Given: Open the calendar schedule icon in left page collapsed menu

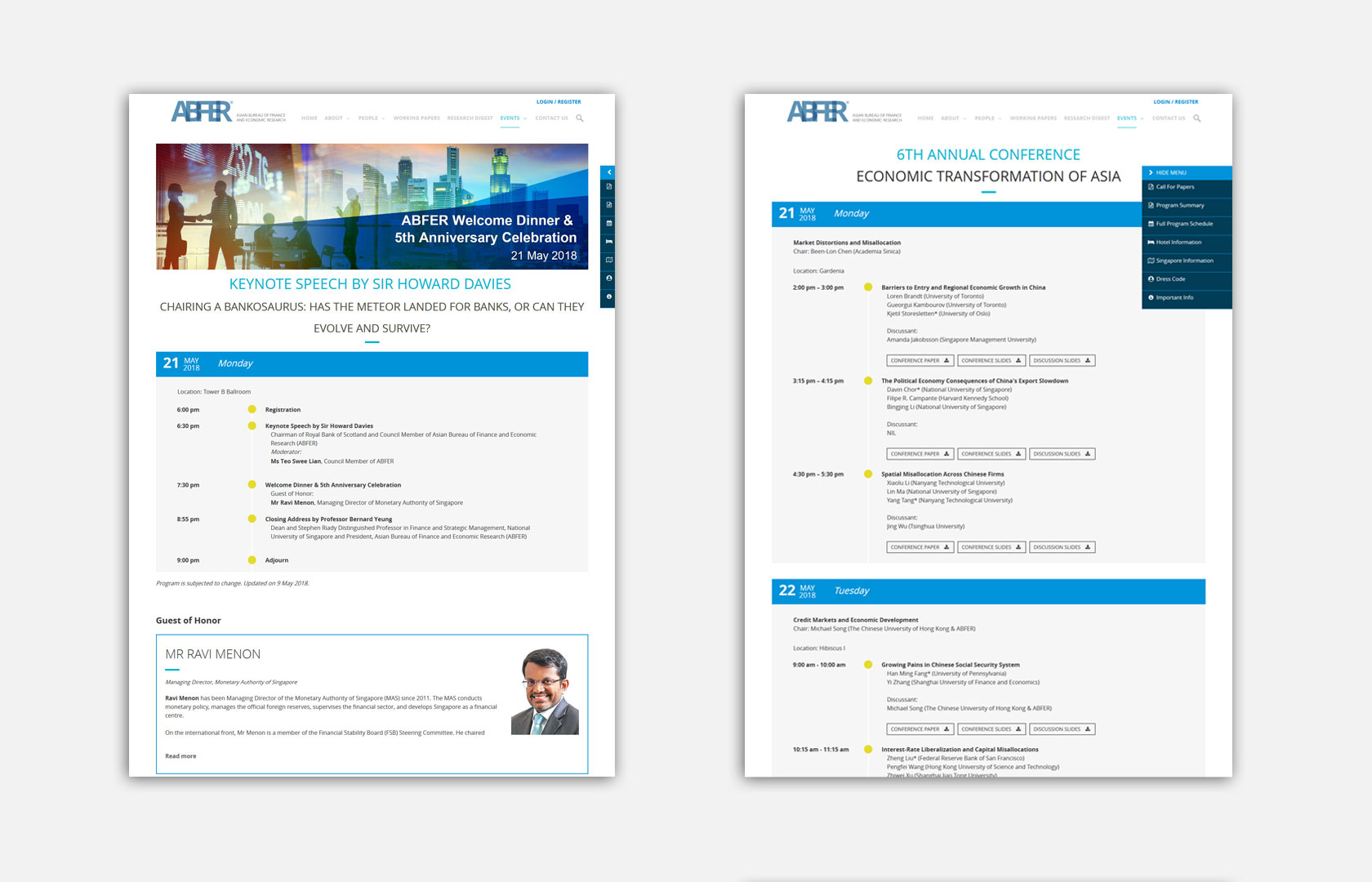Looking at the screenshot, I should click(x=608, y=223).
